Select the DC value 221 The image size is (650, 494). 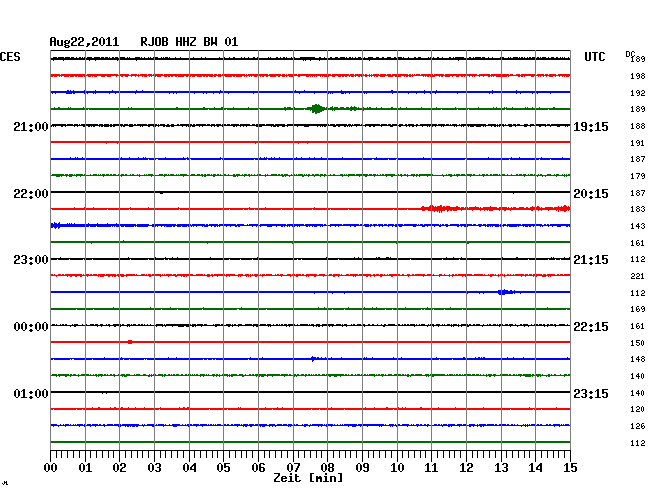point(638,276)
